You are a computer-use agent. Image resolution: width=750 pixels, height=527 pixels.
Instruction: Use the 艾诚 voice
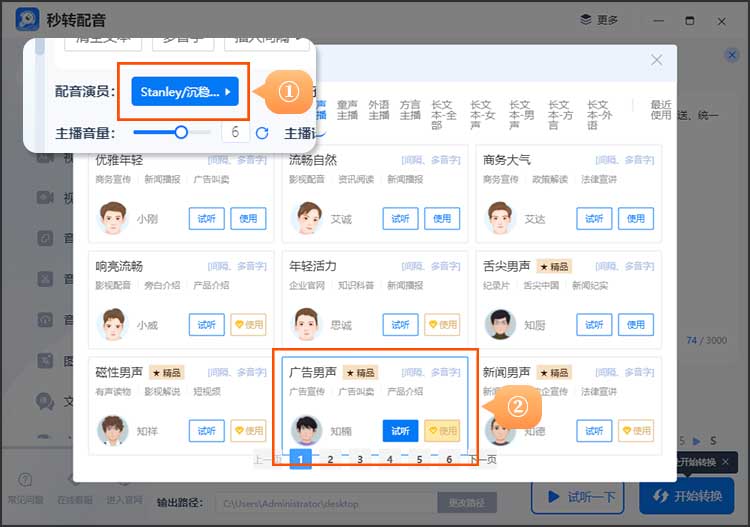click(x=442, y=219)
